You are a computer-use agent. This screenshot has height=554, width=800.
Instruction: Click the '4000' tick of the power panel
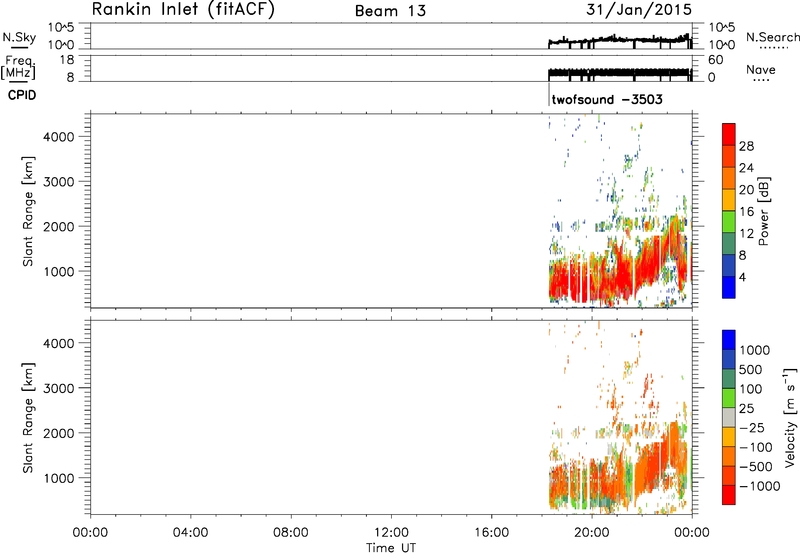pos(59,137)
